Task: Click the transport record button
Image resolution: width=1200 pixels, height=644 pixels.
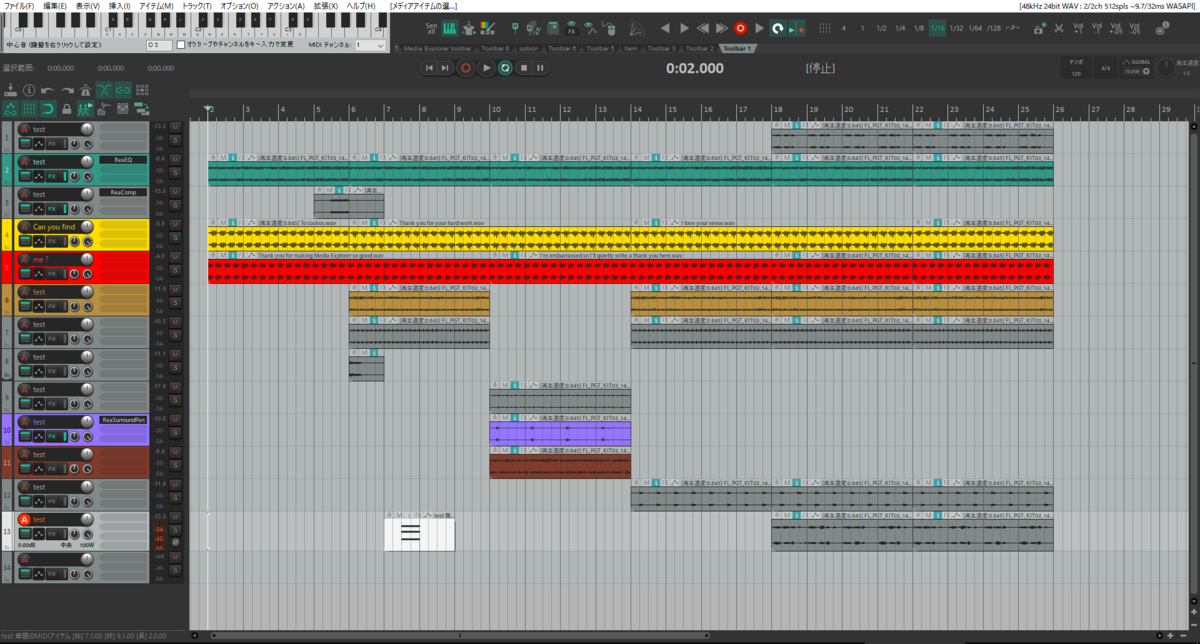Action: click(x=465, y=68)
